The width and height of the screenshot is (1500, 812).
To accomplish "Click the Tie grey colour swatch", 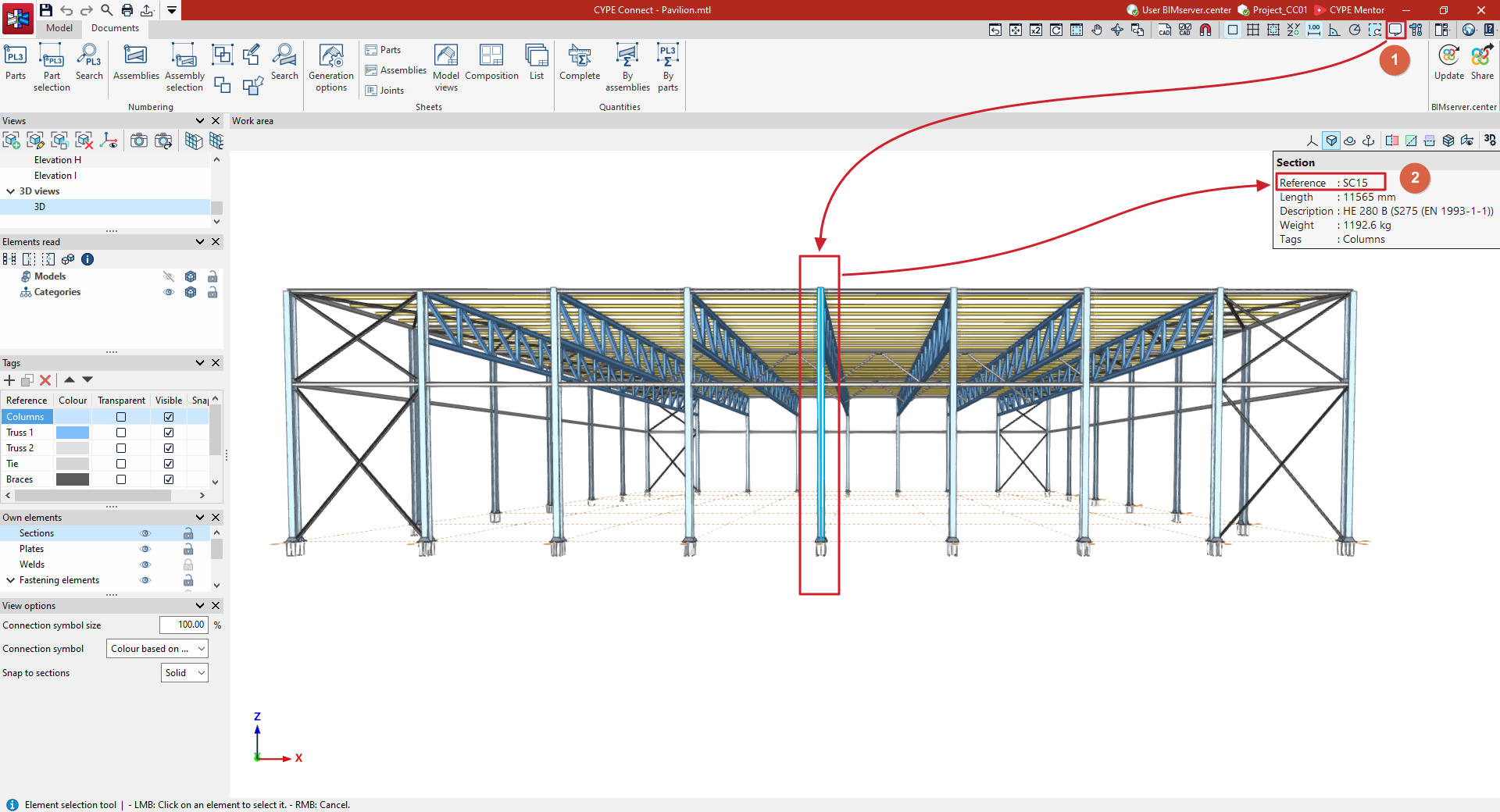I will 73,464.
